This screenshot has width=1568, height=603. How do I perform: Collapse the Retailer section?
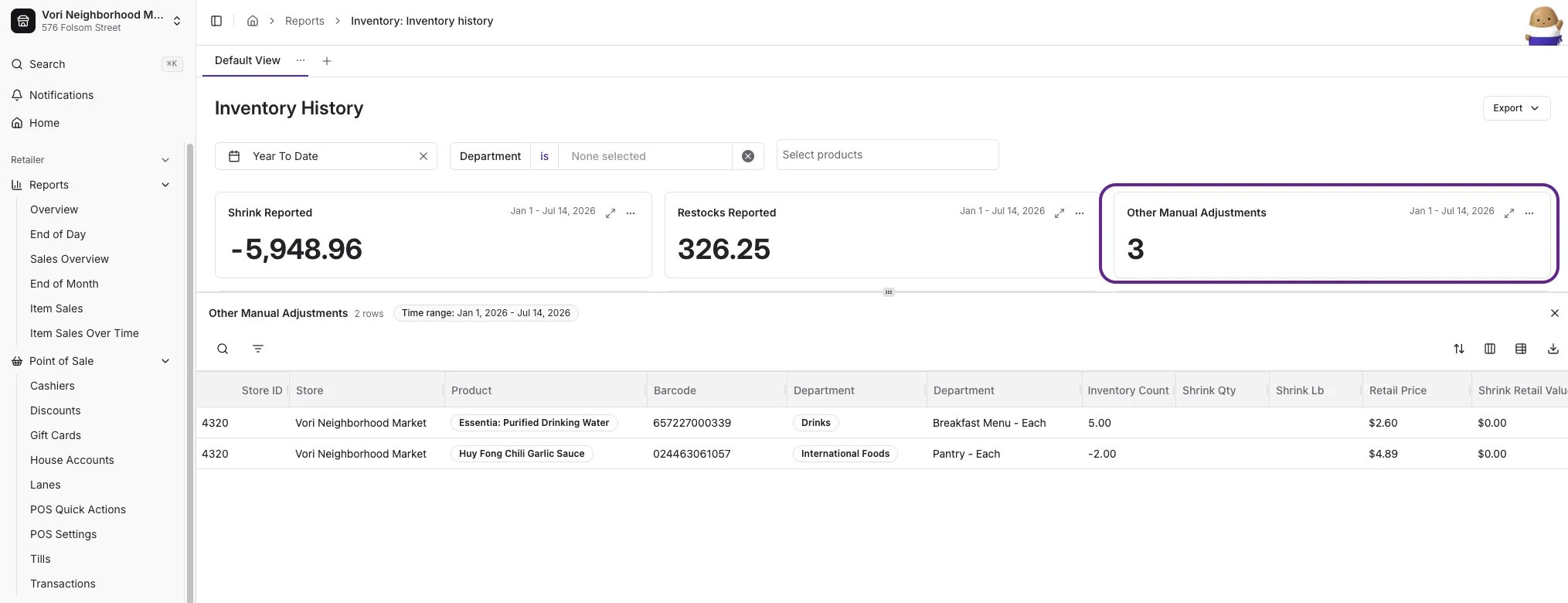coord(165,160)
